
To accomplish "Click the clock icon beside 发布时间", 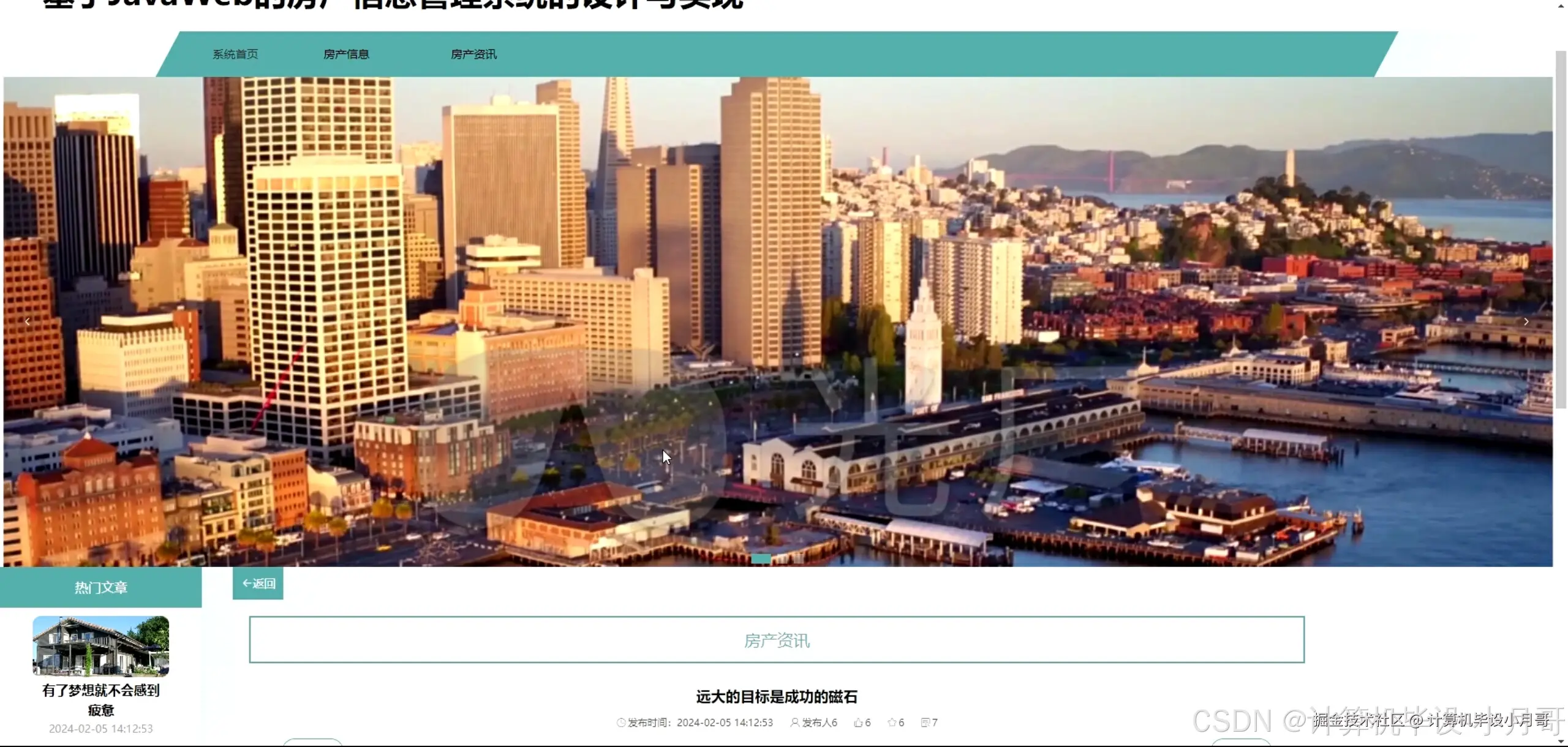I will [621, 723].
